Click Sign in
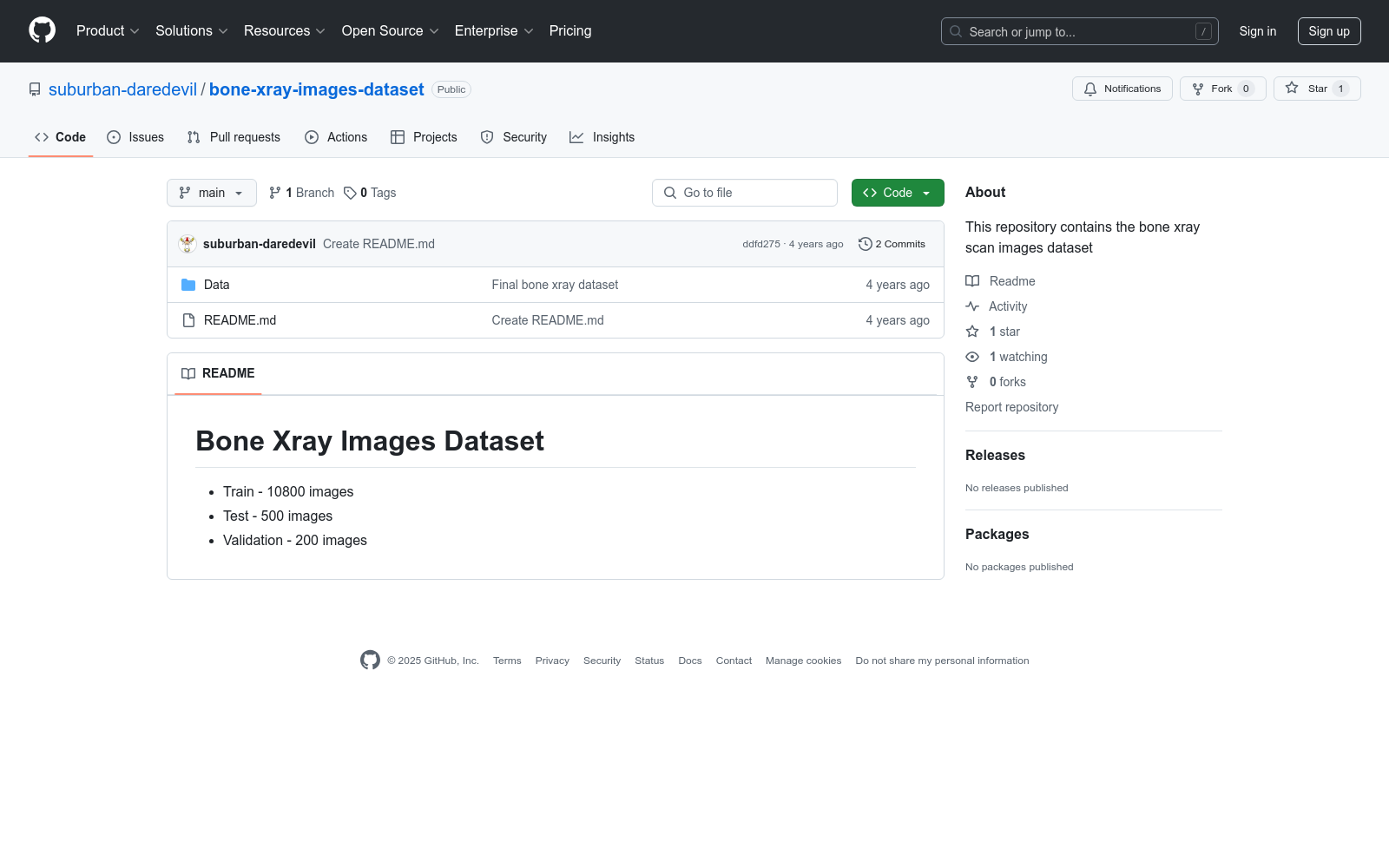This screenshot has width=1389, height=868. 1258,31
